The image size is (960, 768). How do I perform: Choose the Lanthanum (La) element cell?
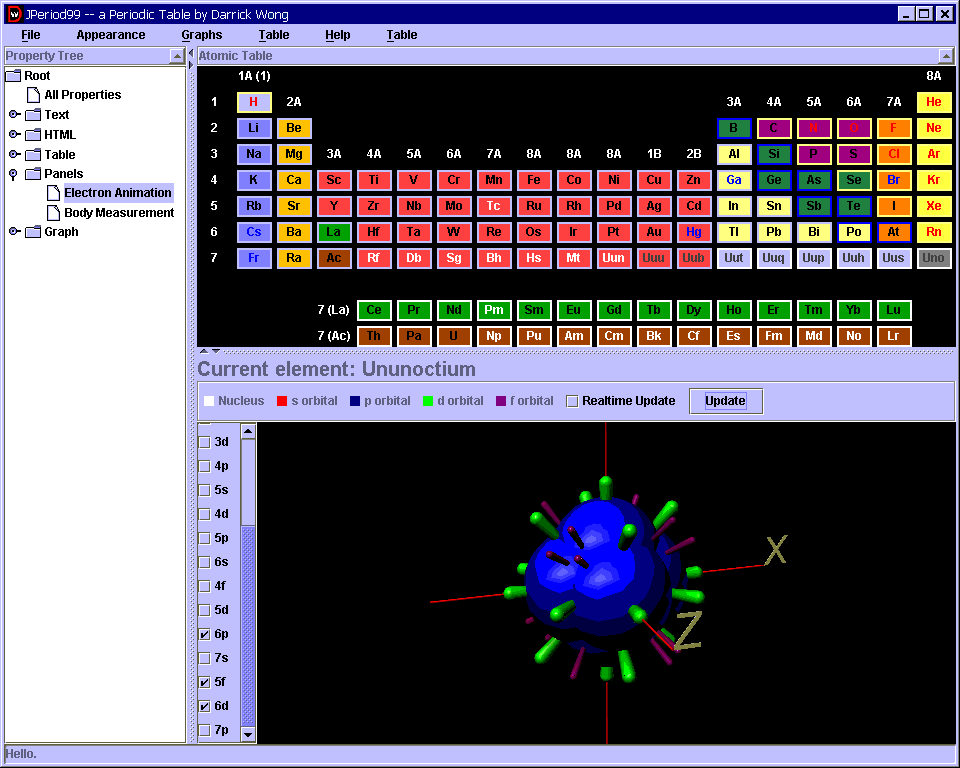(x=334, y=232)
